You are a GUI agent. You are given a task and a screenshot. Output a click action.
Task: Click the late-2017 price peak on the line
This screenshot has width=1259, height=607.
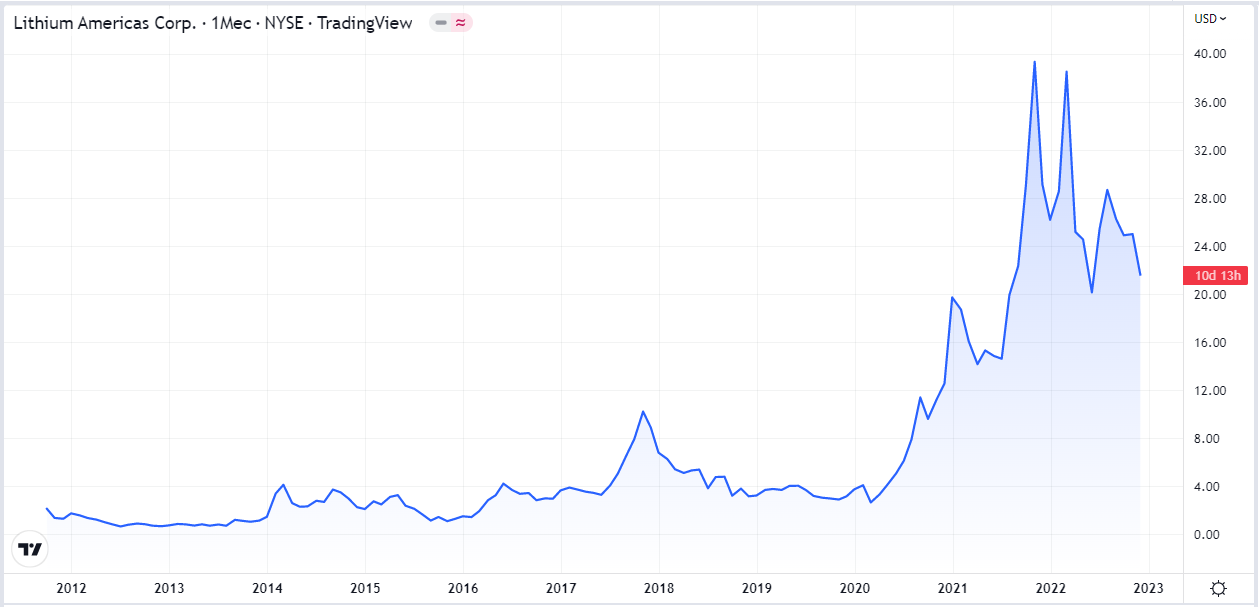(643, 412)
